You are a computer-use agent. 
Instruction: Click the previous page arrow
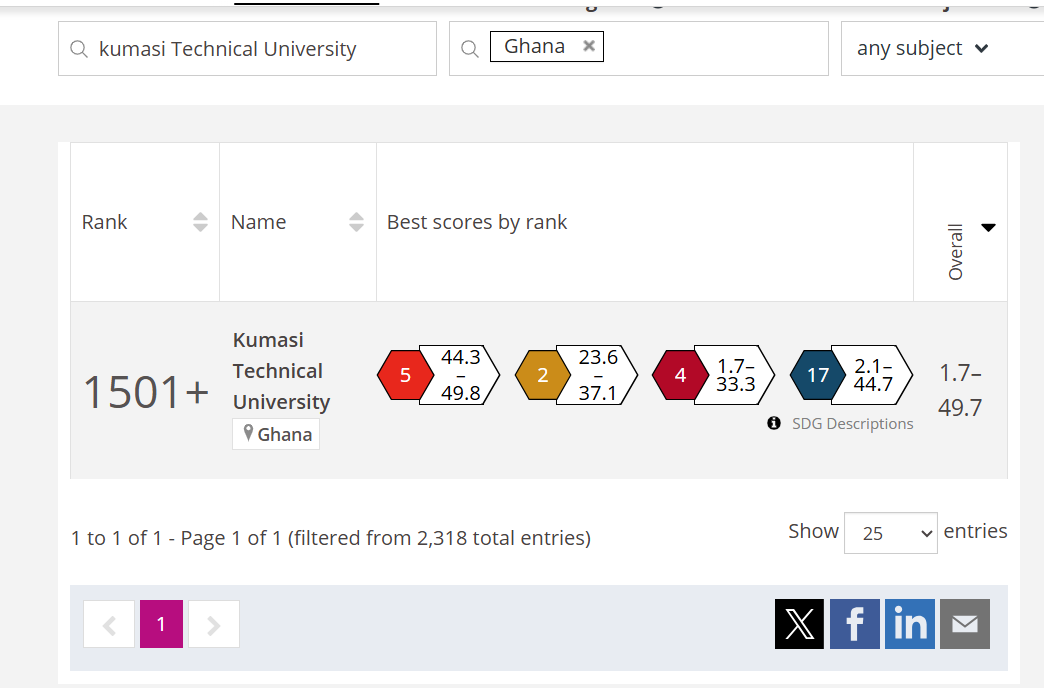109,624
